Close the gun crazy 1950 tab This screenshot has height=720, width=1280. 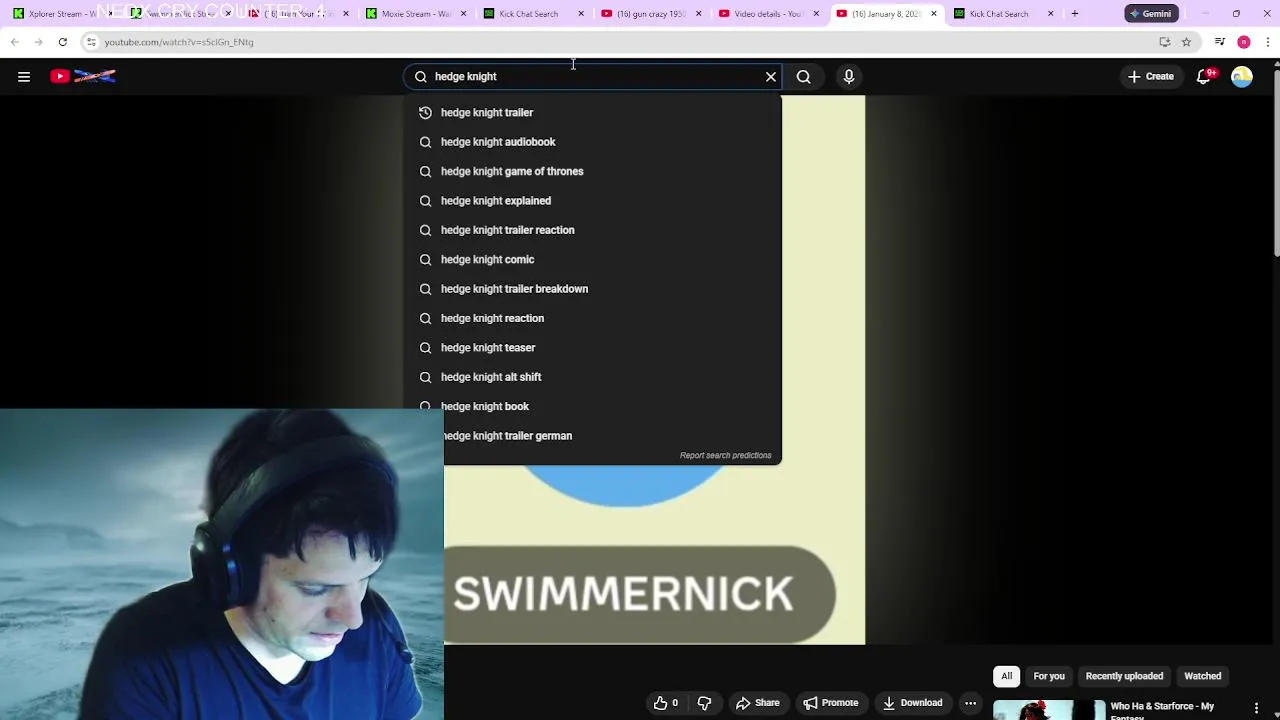(698, 14)
